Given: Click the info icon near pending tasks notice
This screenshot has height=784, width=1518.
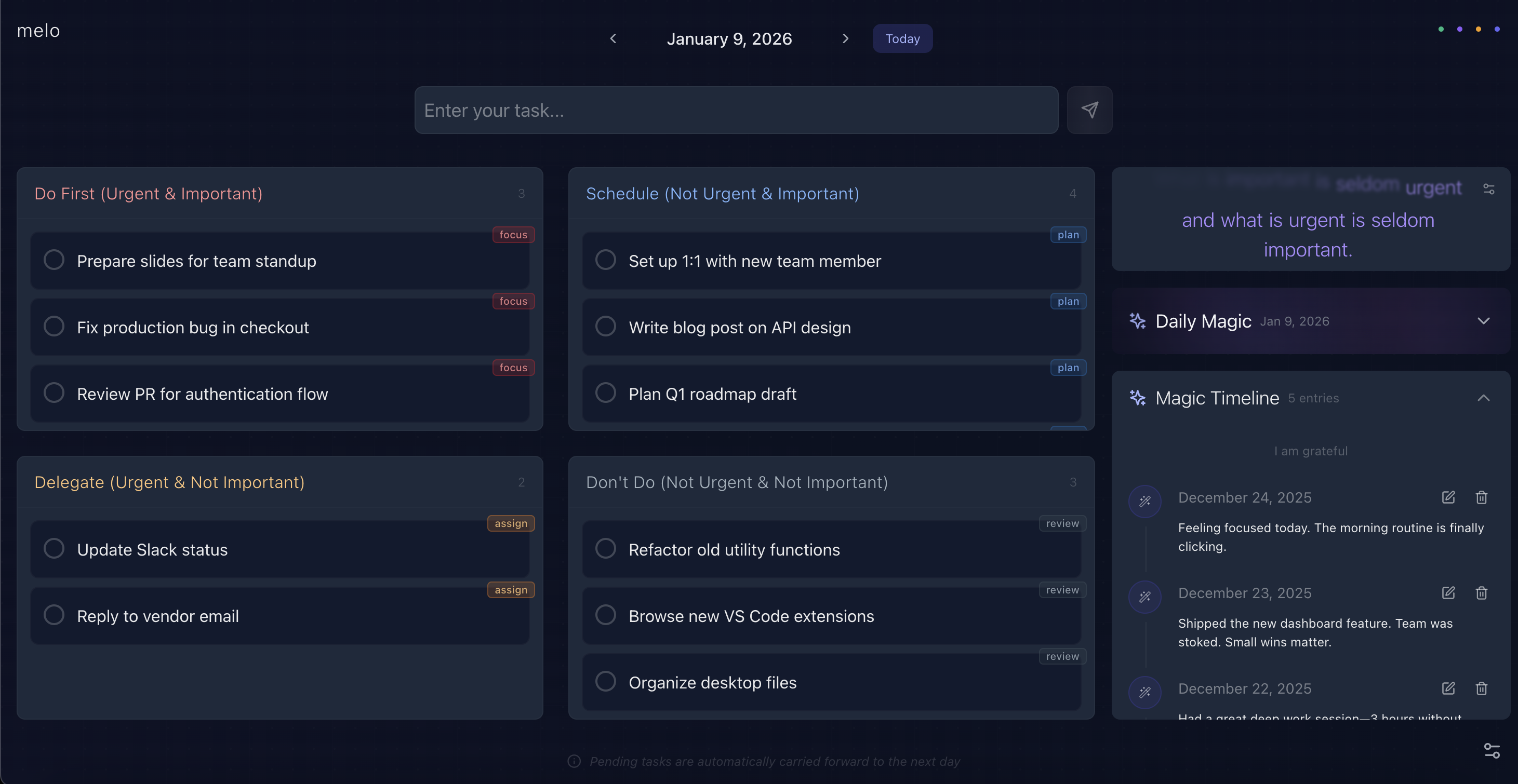Looking at the screenshot, I should [574, 761].
